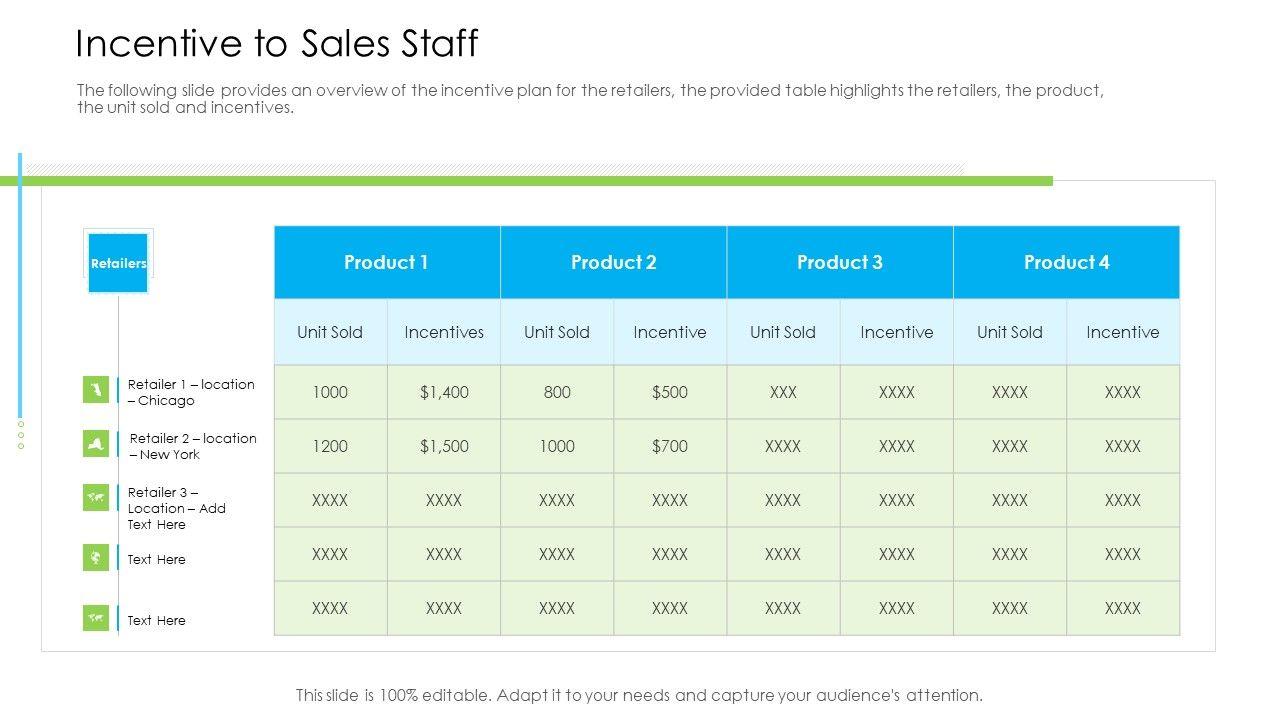Screen dimensions: 1280x720
Task: Click the Product 4 header cell
Action: (1066, 262)
